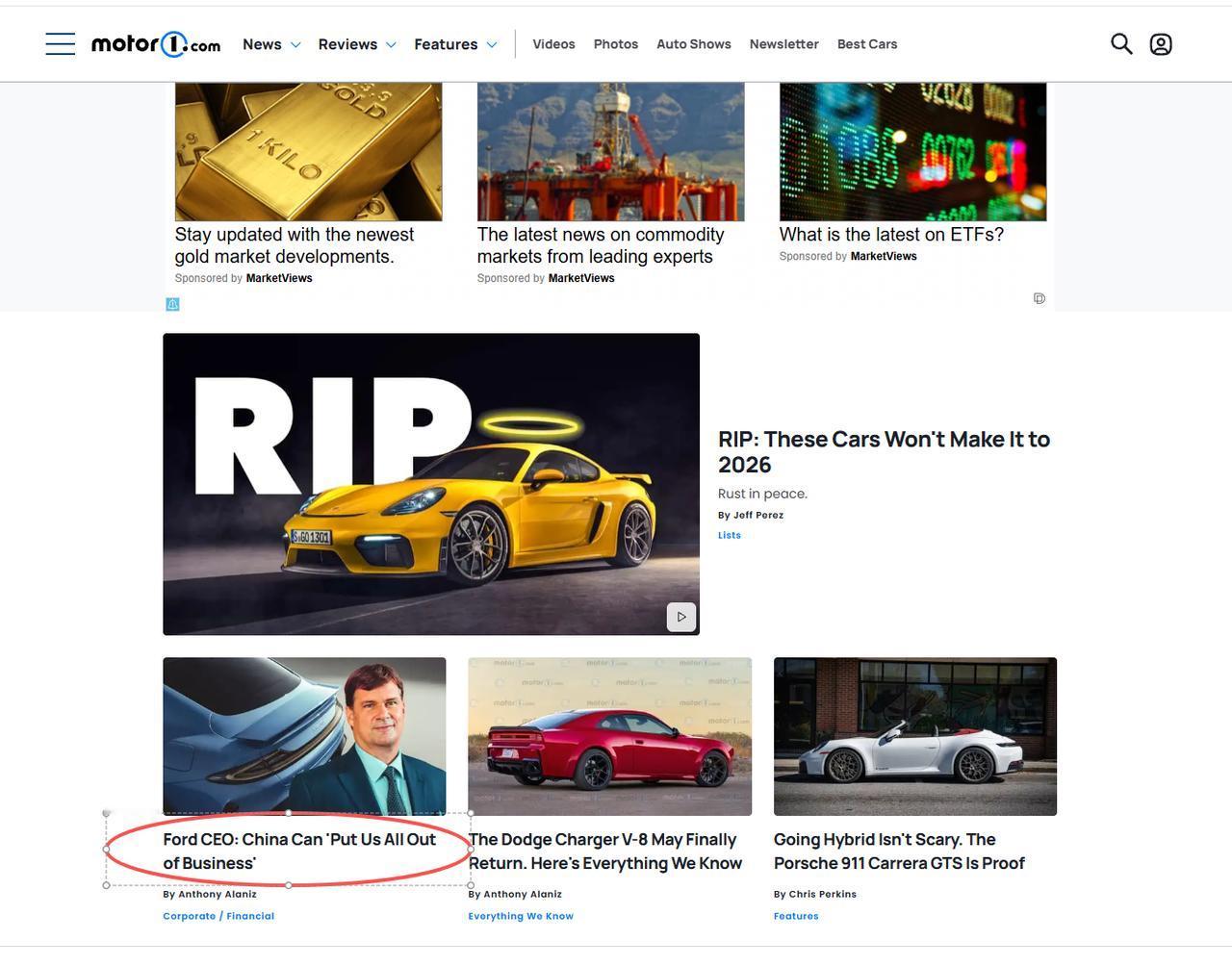Open the ETF ticker board ad image
Screen dimensions: 1232x966
(912, 151)
